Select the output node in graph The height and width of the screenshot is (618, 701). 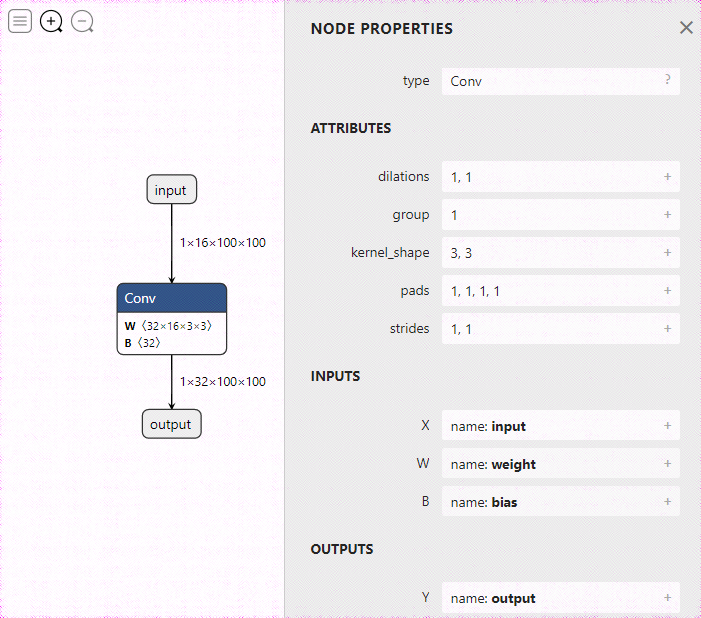(x=171, y=424)
